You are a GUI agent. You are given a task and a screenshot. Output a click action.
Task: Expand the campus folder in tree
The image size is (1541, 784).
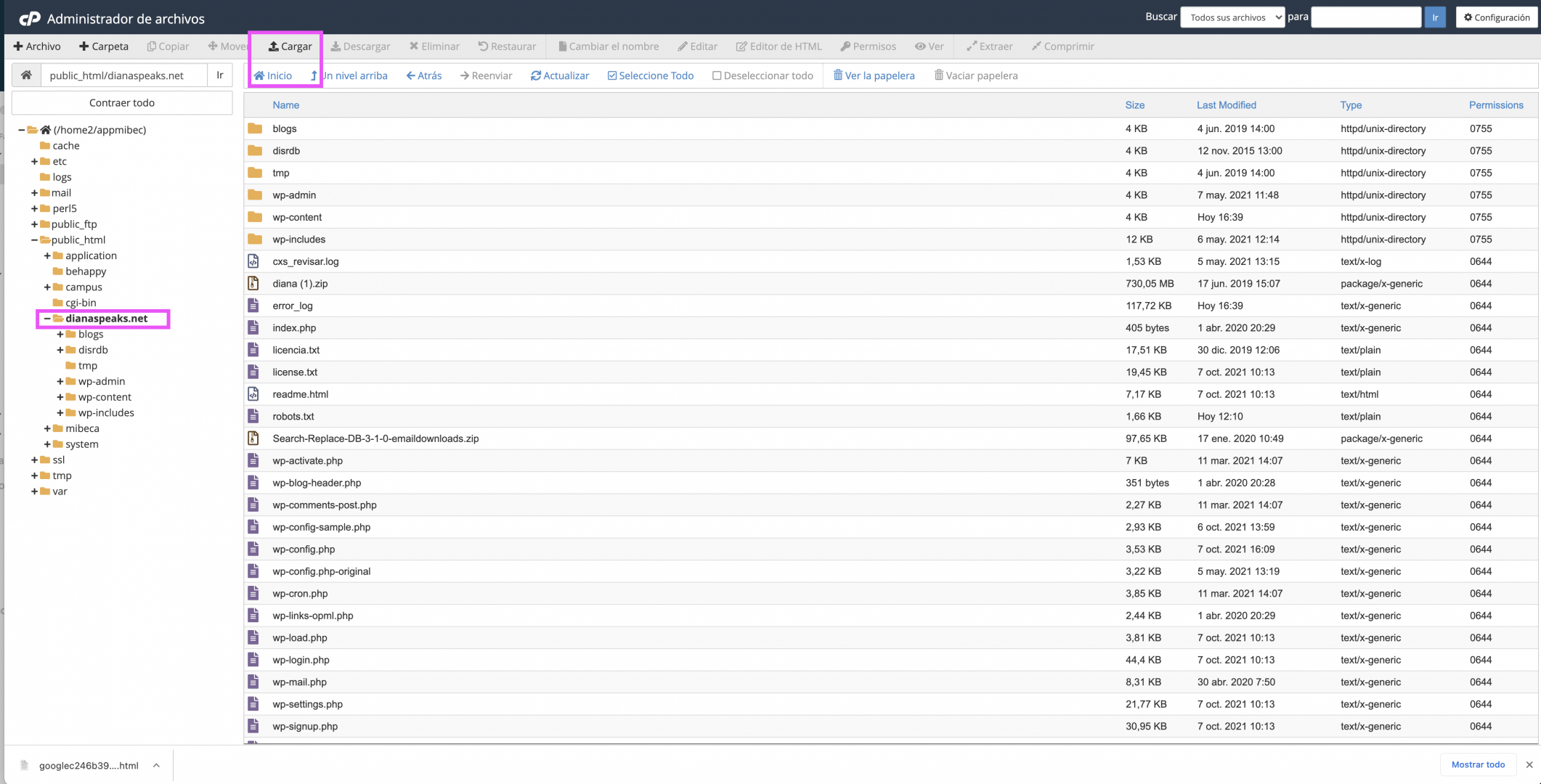click(47, 287)
